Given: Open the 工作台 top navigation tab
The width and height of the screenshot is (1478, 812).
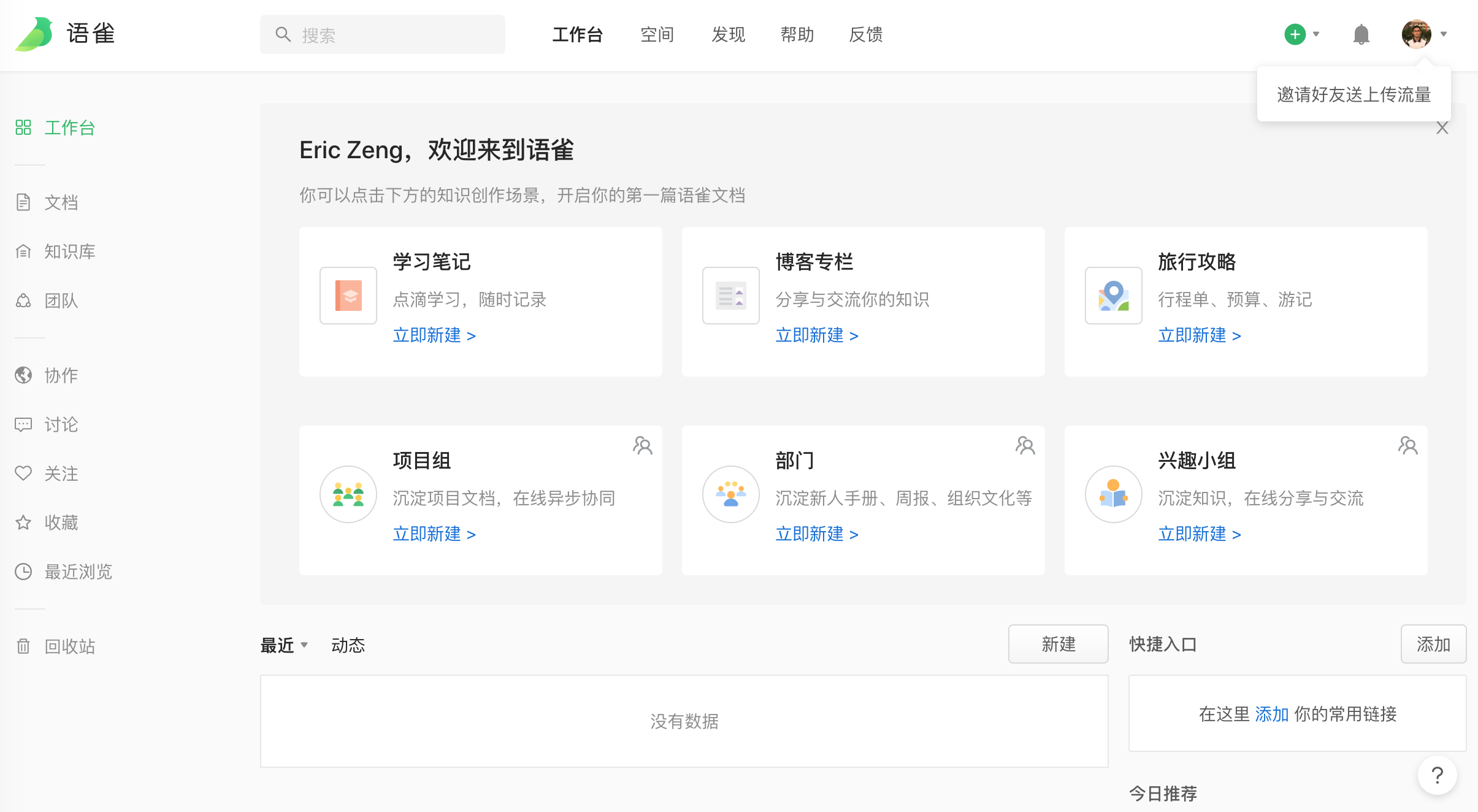Looking at the screenshot, I should (577, 34).
